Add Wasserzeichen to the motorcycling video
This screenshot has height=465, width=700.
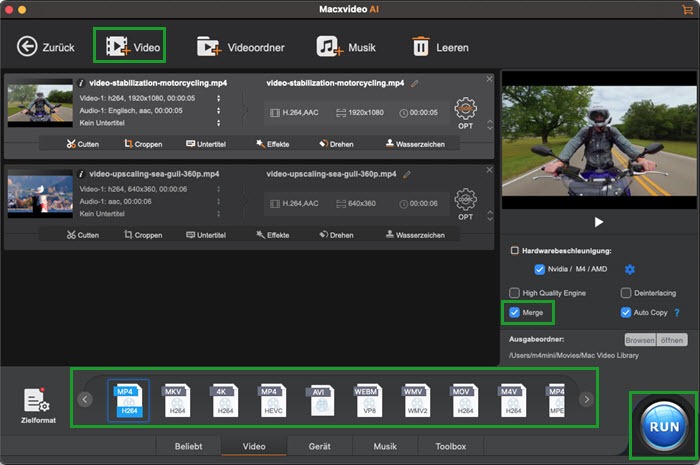pos(415,144)
